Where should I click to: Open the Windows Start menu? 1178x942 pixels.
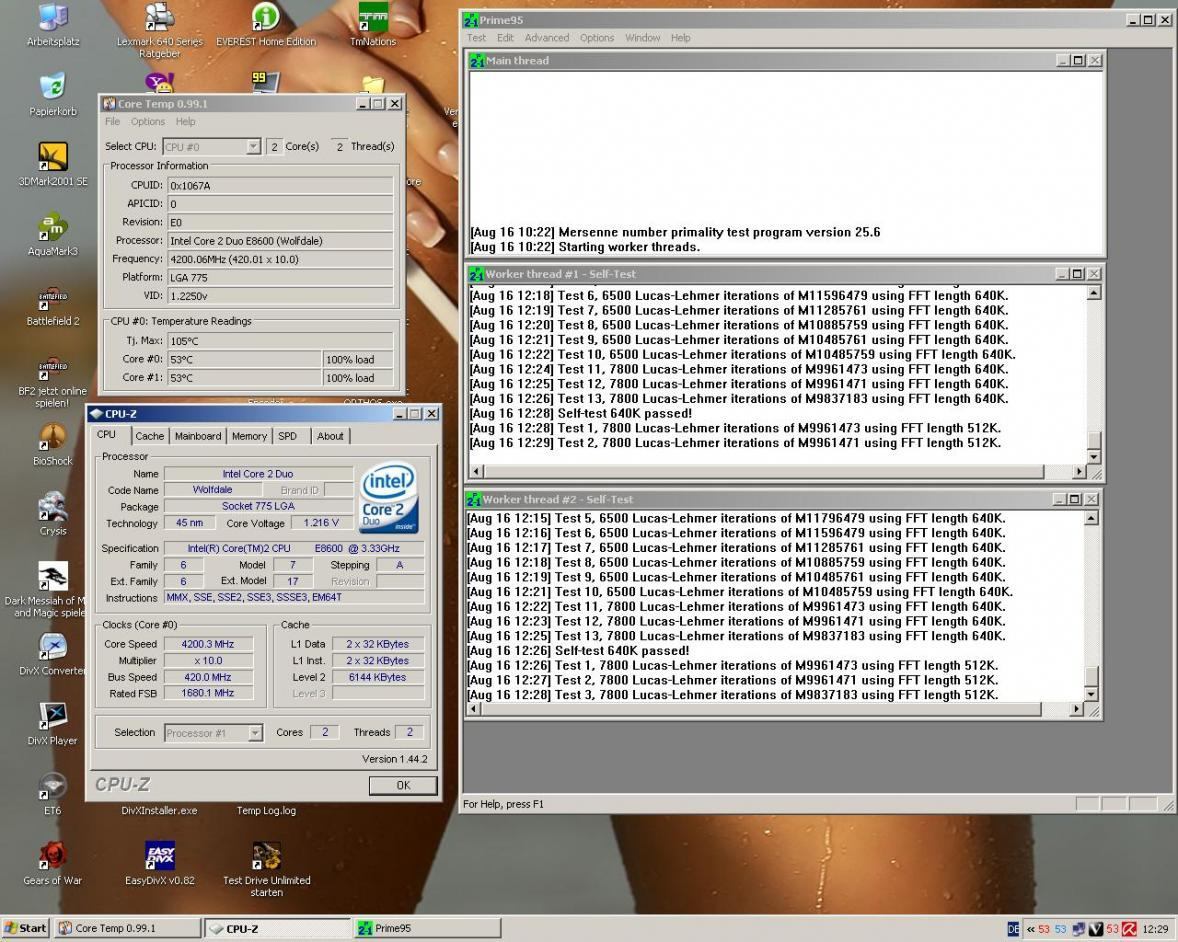point(25,928)
